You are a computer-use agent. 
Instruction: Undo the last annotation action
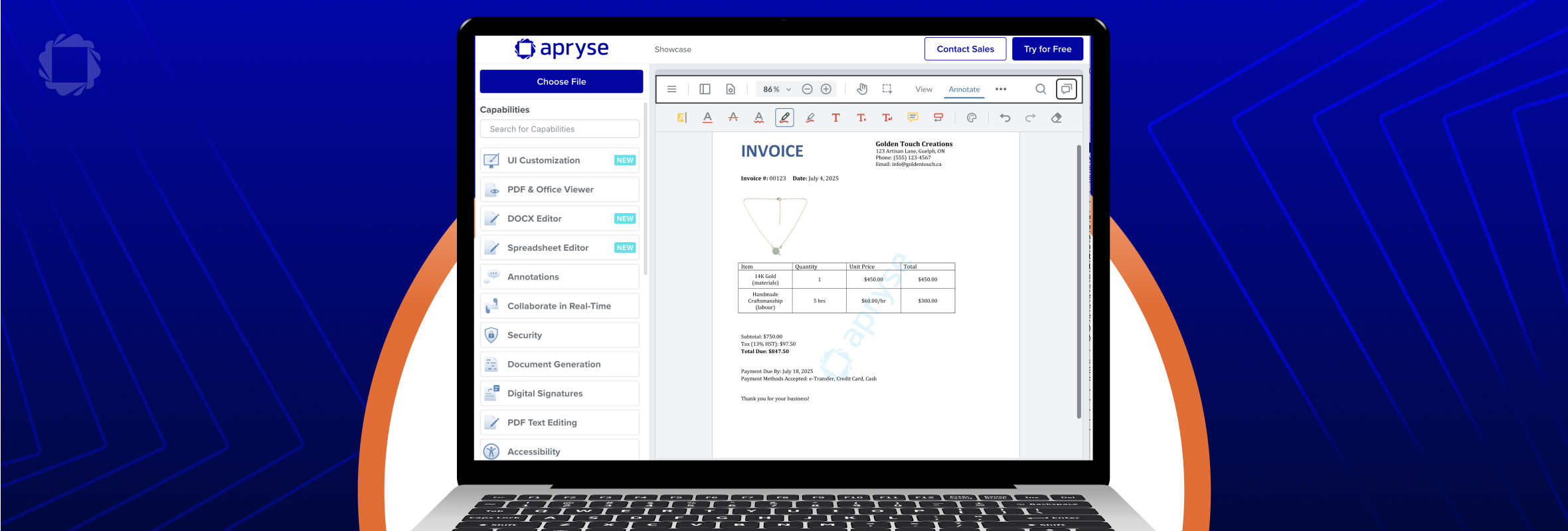(1005, 117)
